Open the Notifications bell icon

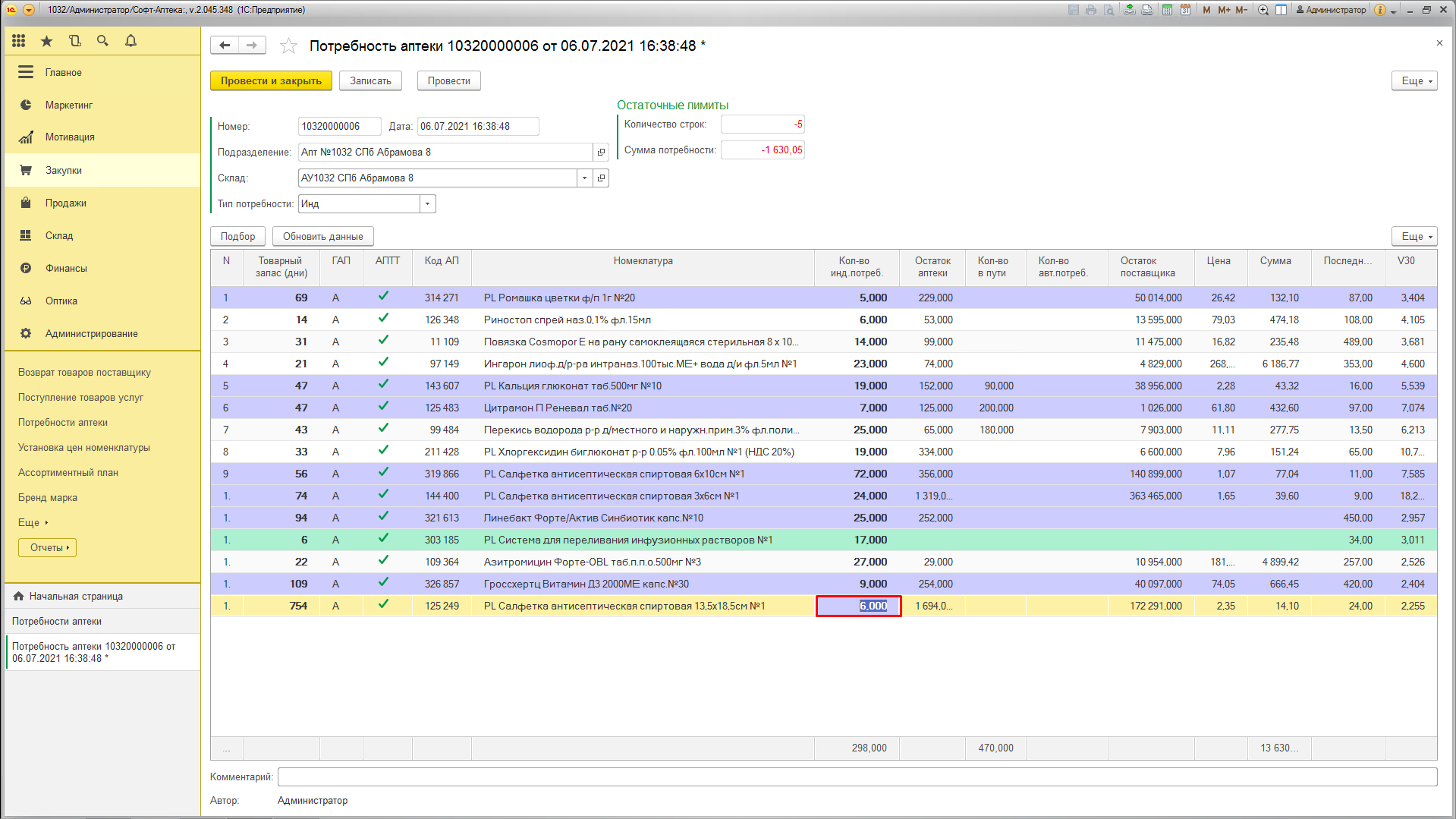[131, 41]
